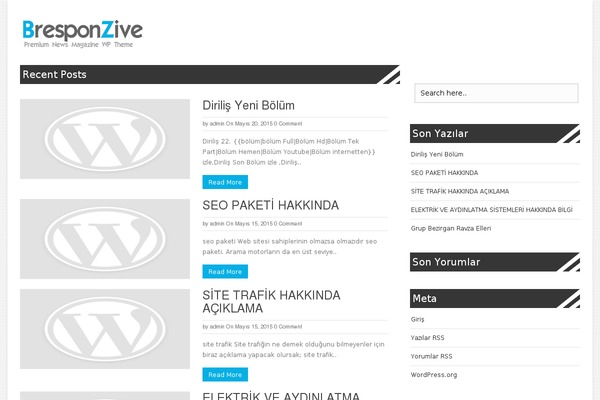Click the thumbnail of 'SİTE TRAFİK HAKKINDA AÇIKLAMA' post
Image resolution: width=600 pixels, height=400 pixels.
105,329
